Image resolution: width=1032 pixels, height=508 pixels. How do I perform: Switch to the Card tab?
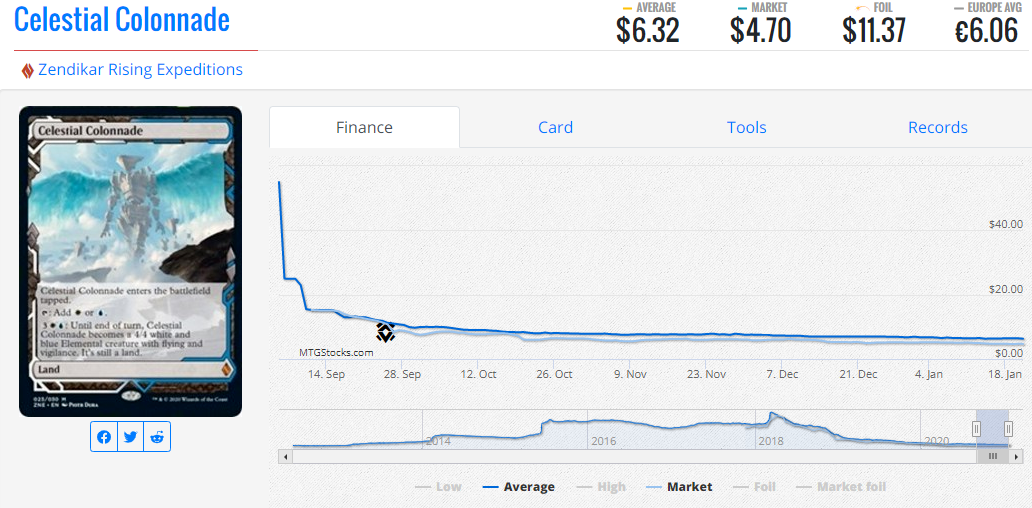pos(555,127)
